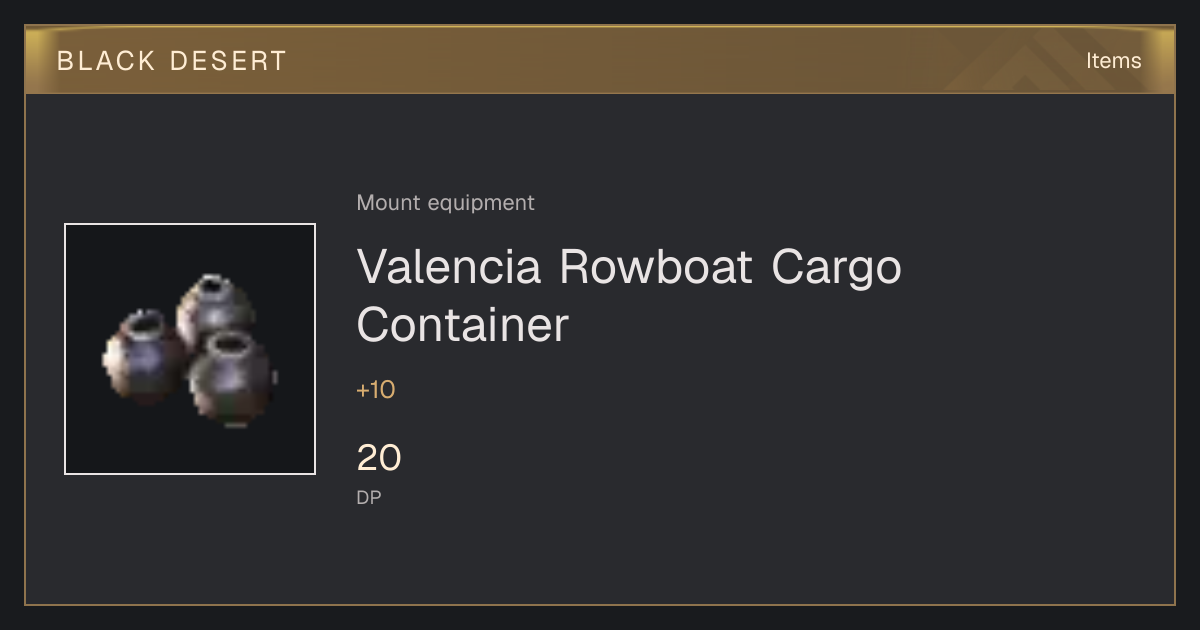The image size is (1200, 630).
Task: Click the word Valencia in item name
Action: (449, 266)
